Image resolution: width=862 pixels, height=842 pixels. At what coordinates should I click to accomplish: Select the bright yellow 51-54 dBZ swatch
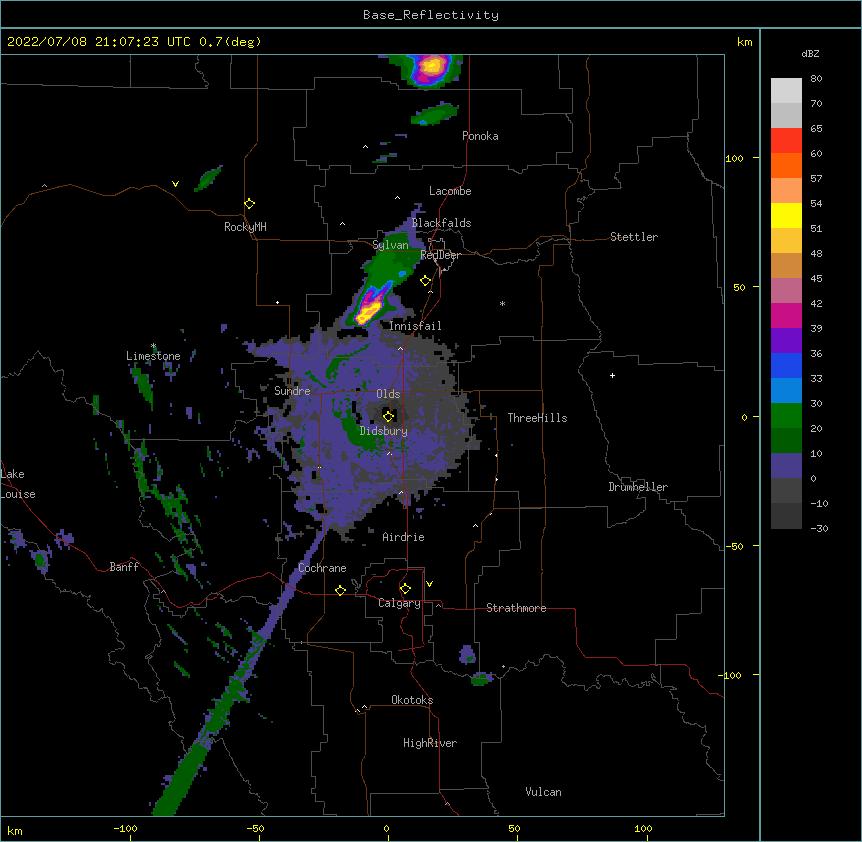coord(786,215)
